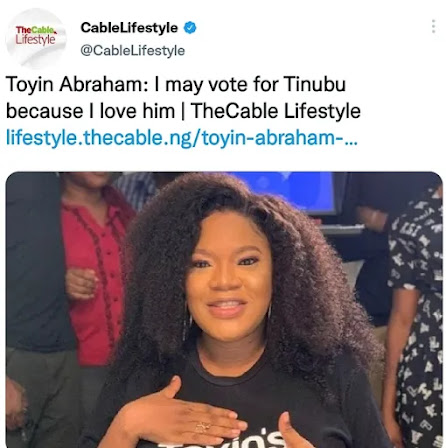Viewport: 446px width, 448px height.
Task: Open the CableLifestyle display name profile
Action: click(x=129, y=28)
